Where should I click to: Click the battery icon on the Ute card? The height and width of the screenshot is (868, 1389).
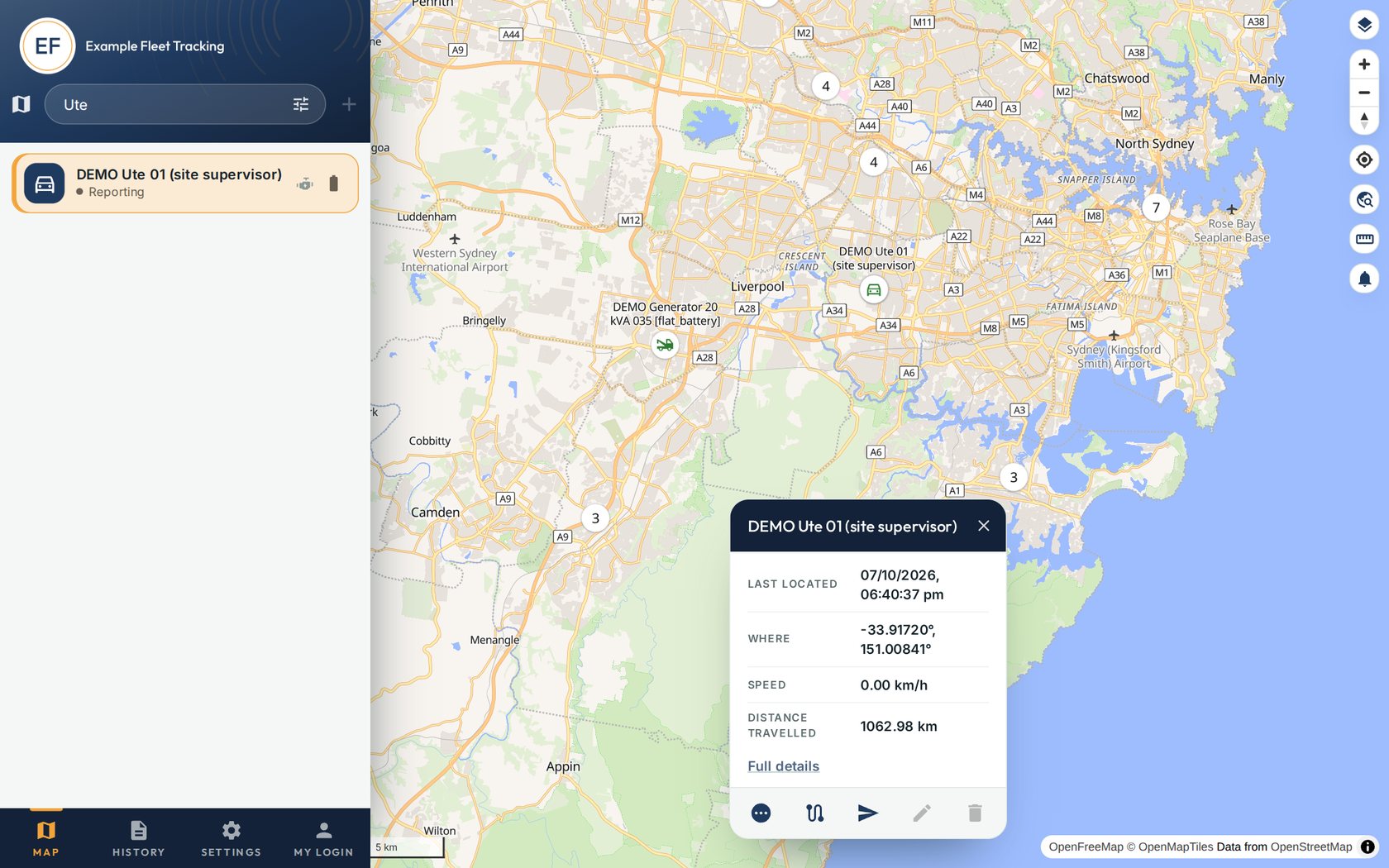pyautogui.click(x=334, y=184)
